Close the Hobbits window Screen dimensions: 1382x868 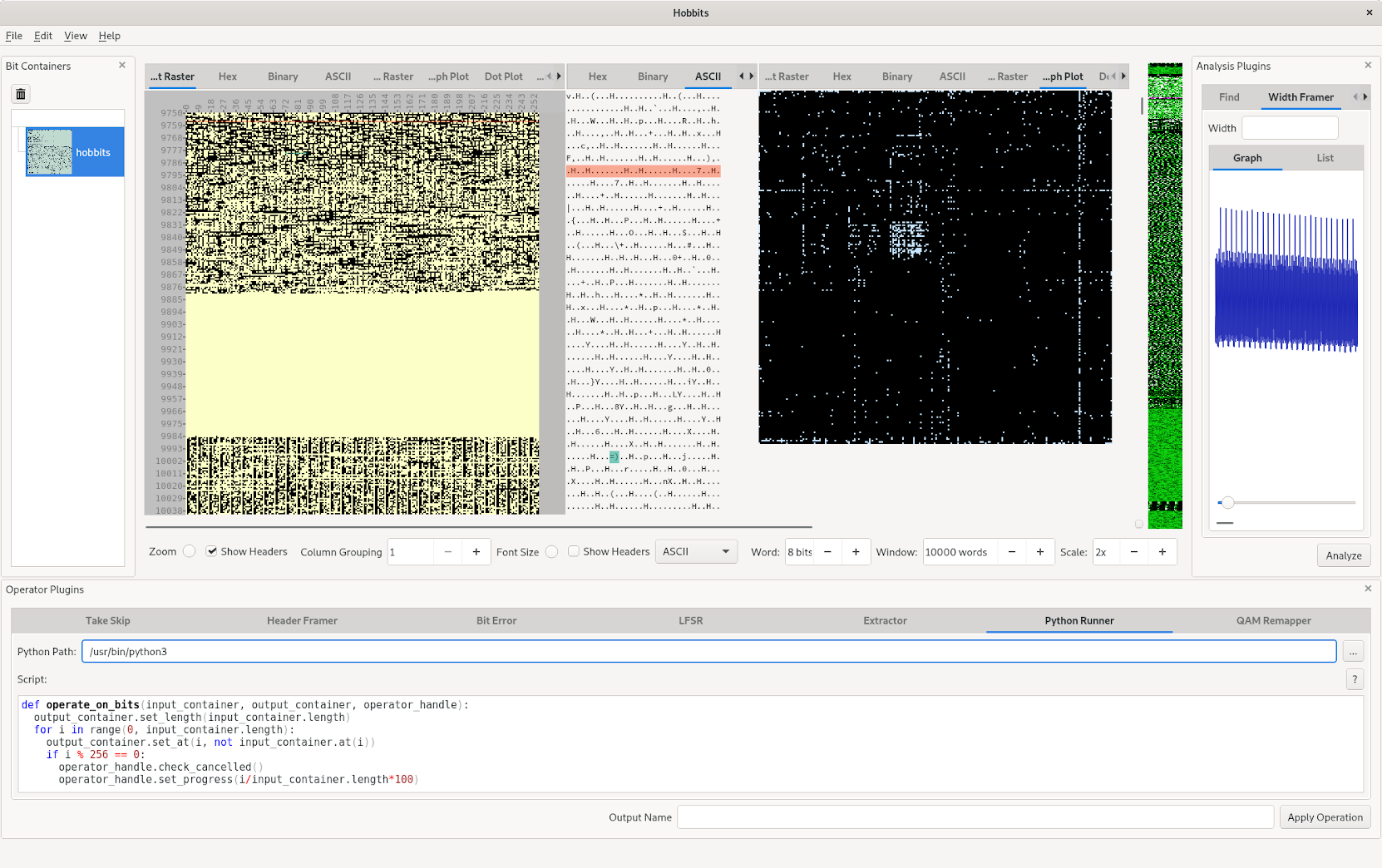point(1369,12)
